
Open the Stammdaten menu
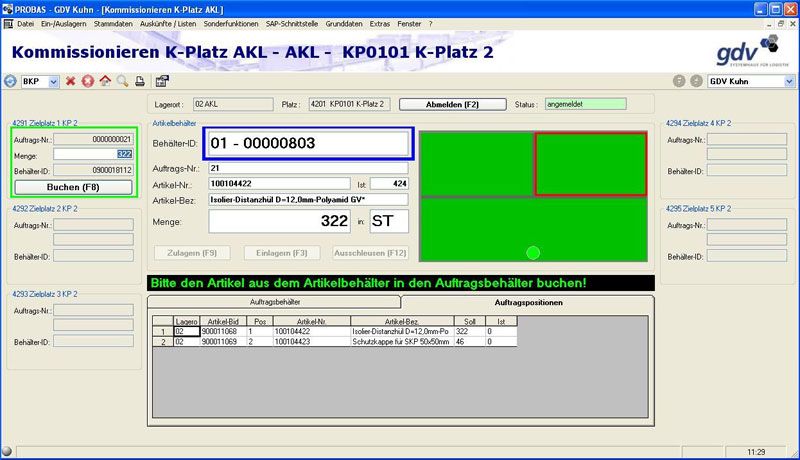pyautogui.click(x=113, y=24)
